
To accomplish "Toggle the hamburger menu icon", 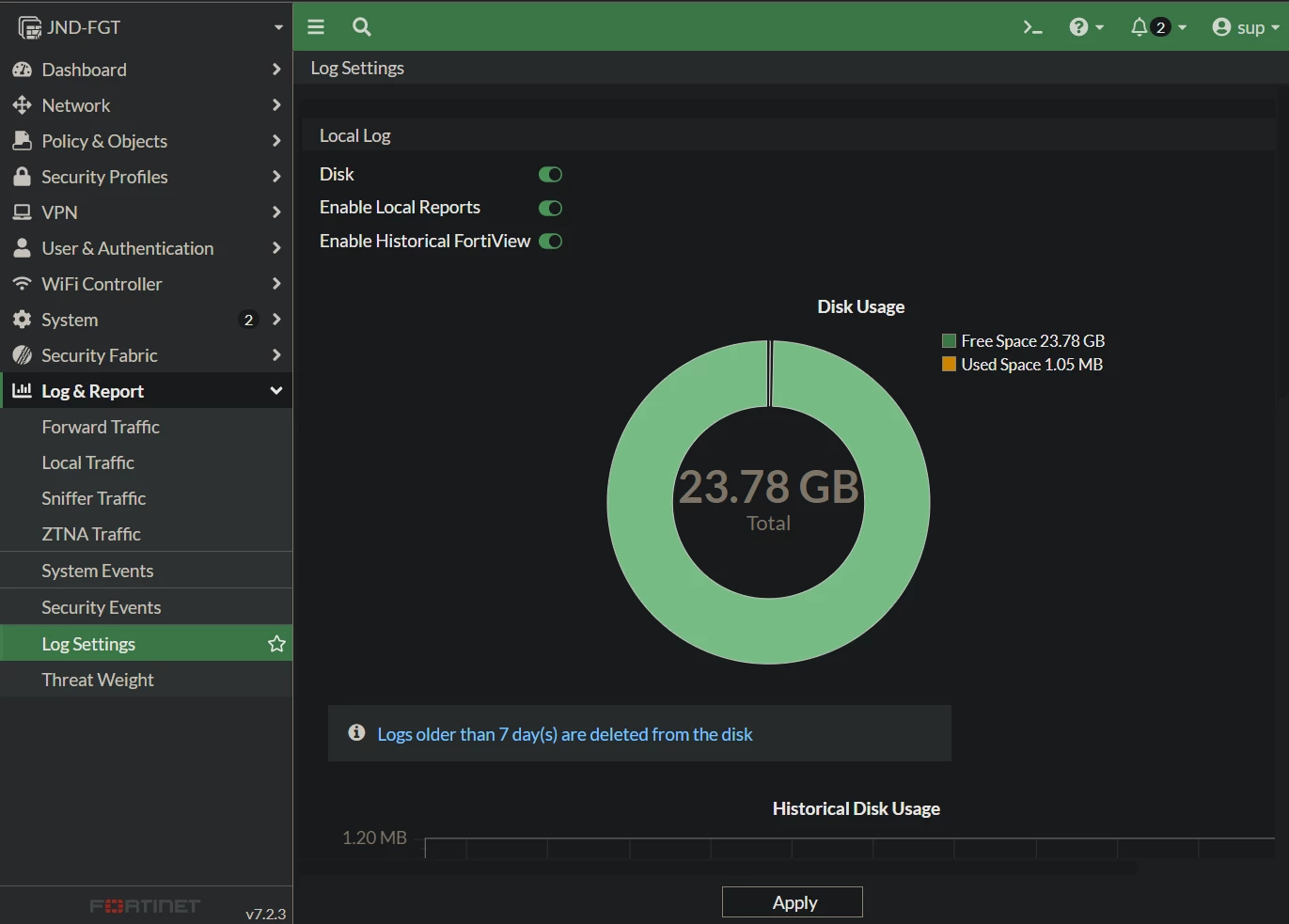I will pos(316,27).
